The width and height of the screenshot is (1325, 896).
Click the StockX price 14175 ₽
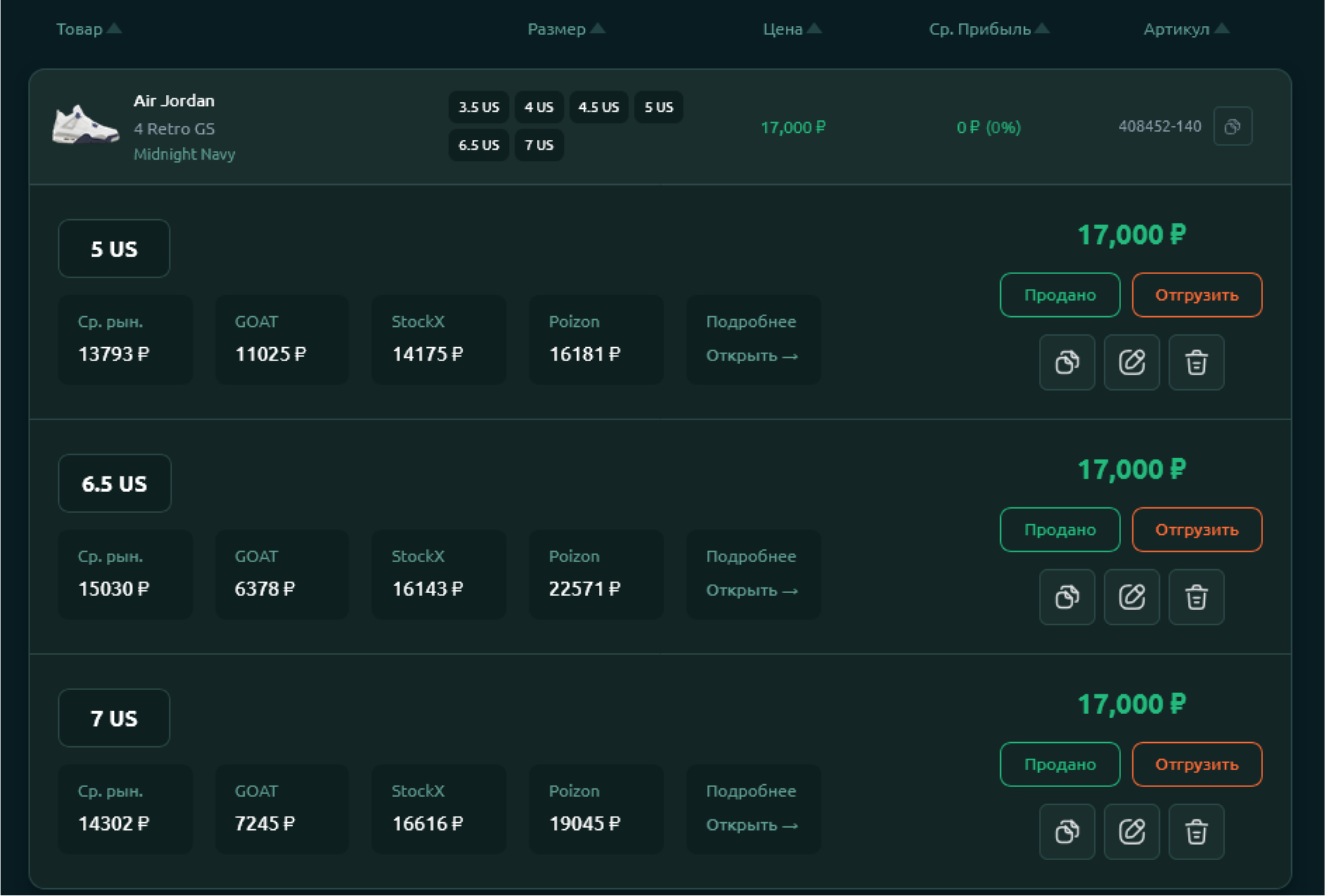point(427,354)
